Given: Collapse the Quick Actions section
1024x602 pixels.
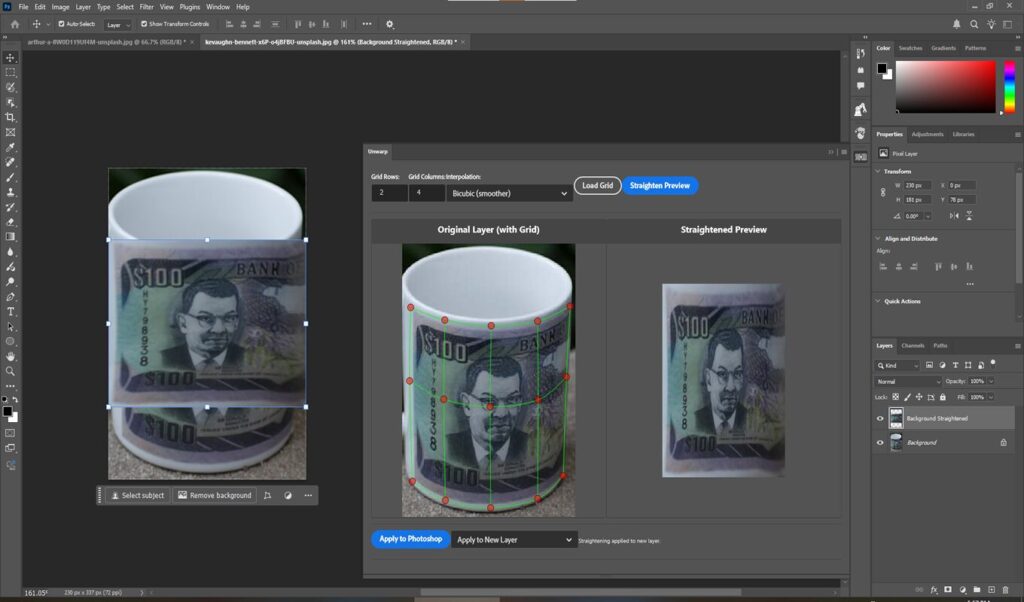Looking at the screenshot, I should 878,301.
